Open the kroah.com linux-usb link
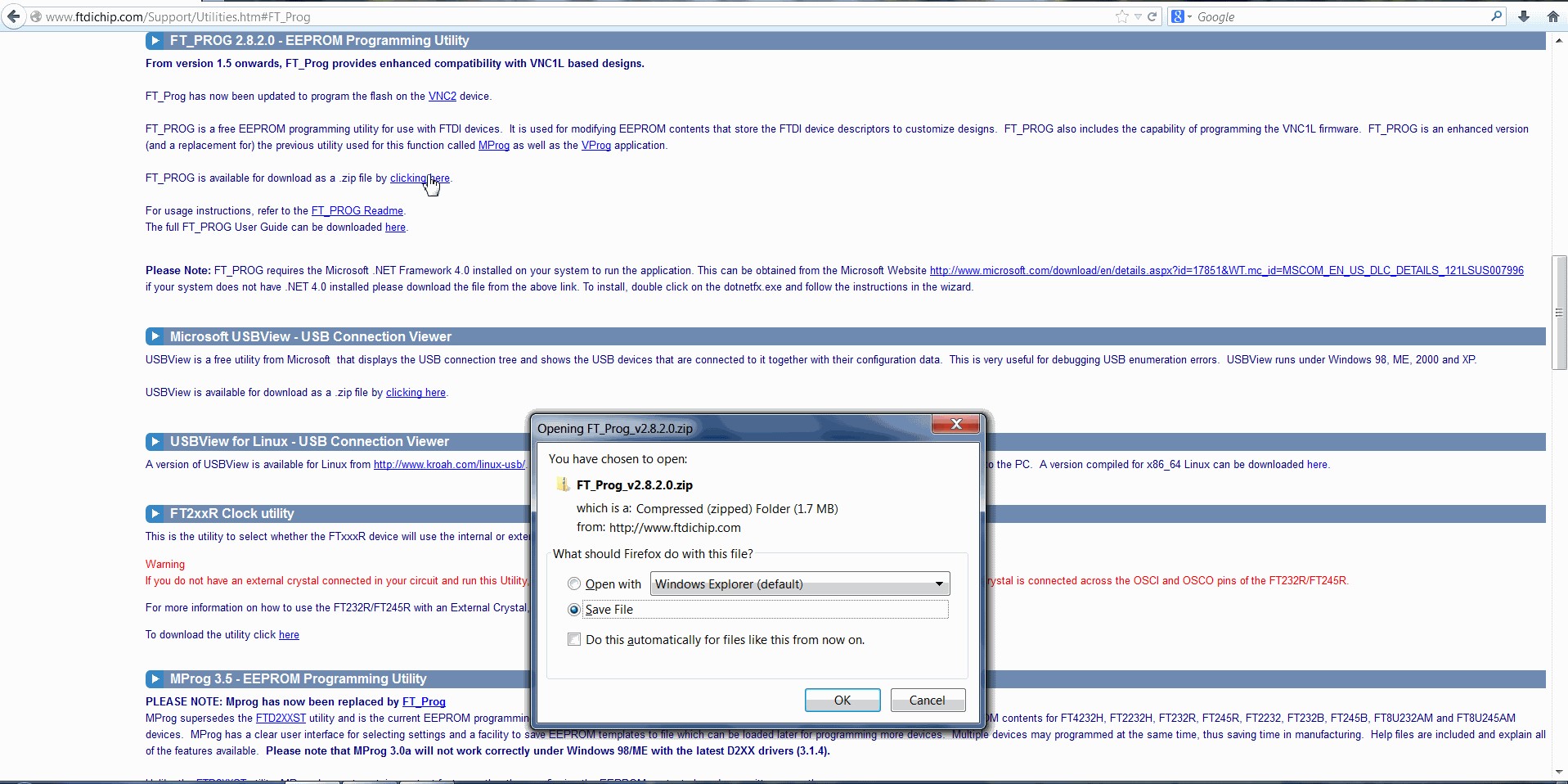 [449, 465]
